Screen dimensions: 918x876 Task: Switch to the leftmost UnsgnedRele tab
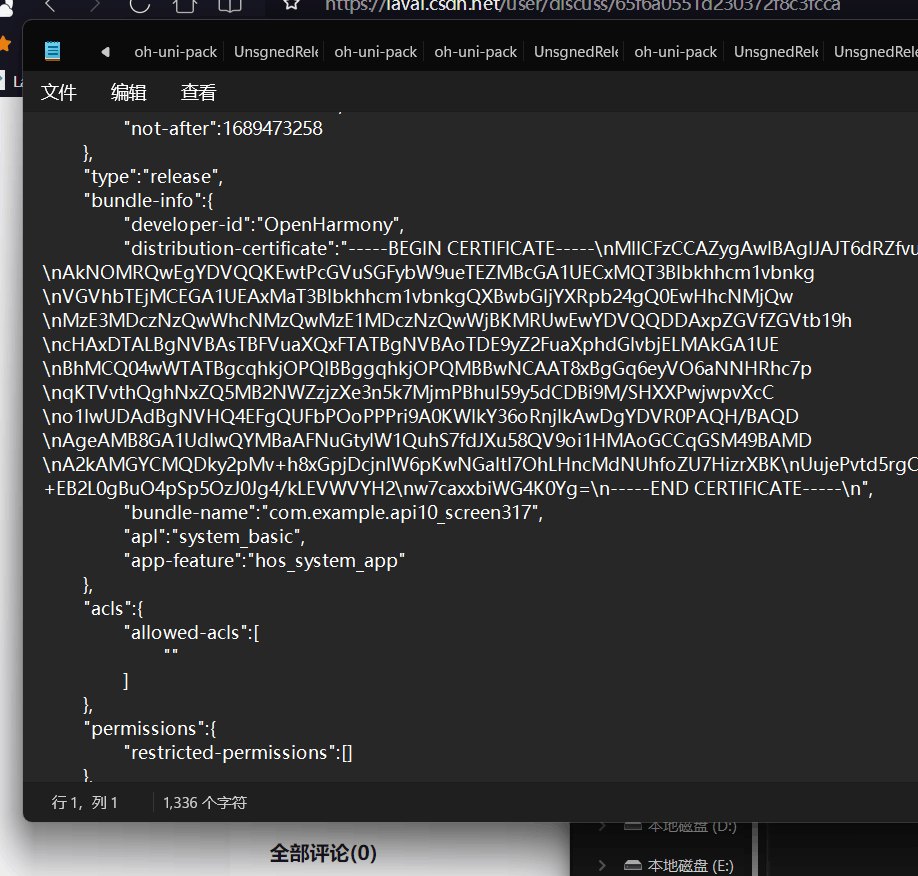275,52
